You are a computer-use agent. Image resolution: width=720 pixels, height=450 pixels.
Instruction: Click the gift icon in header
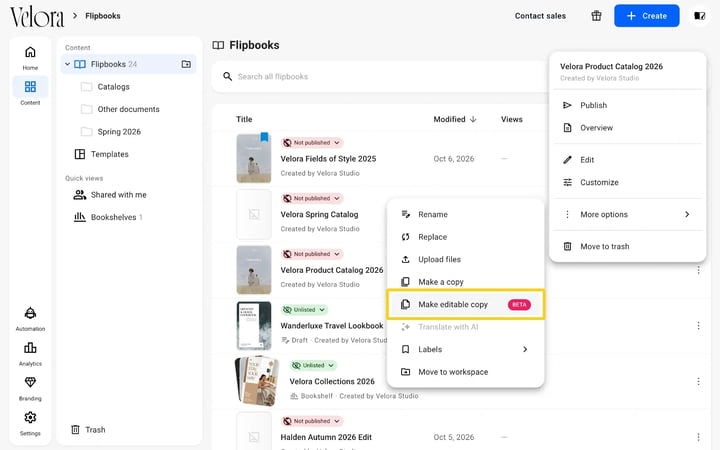[596, 16]
